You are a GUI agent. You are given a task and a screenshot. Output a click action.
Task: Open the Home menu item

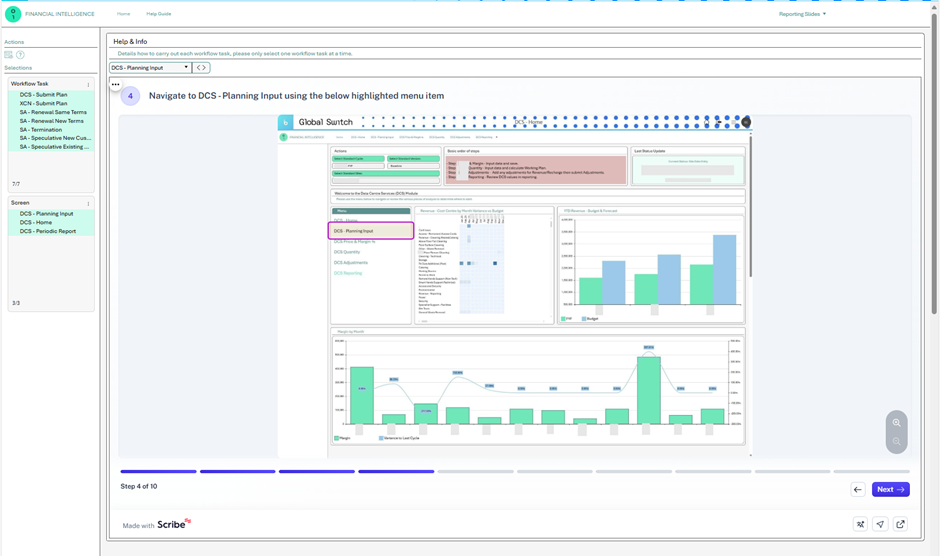point(123,14)
